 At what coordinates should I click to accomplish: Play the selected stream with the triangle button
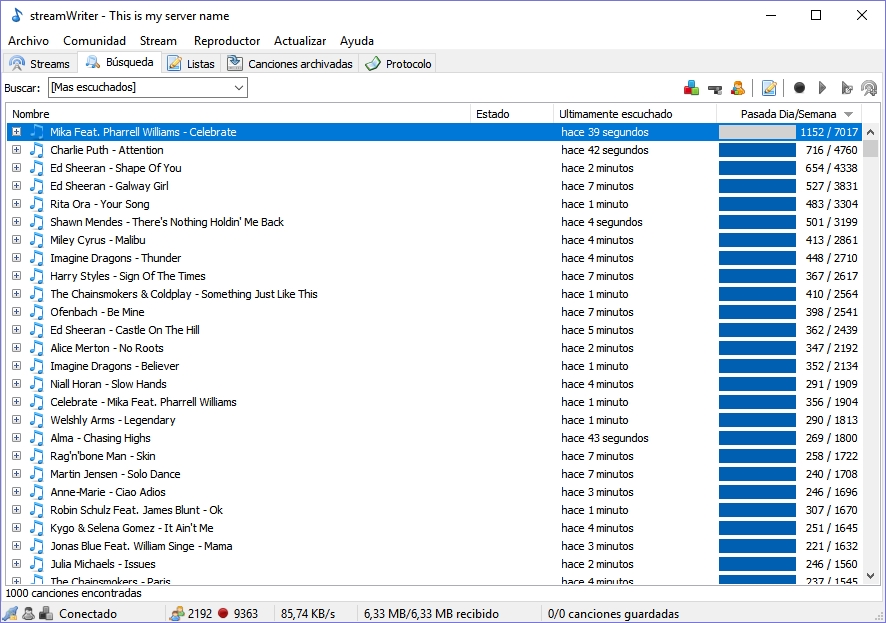pos(822,88)
